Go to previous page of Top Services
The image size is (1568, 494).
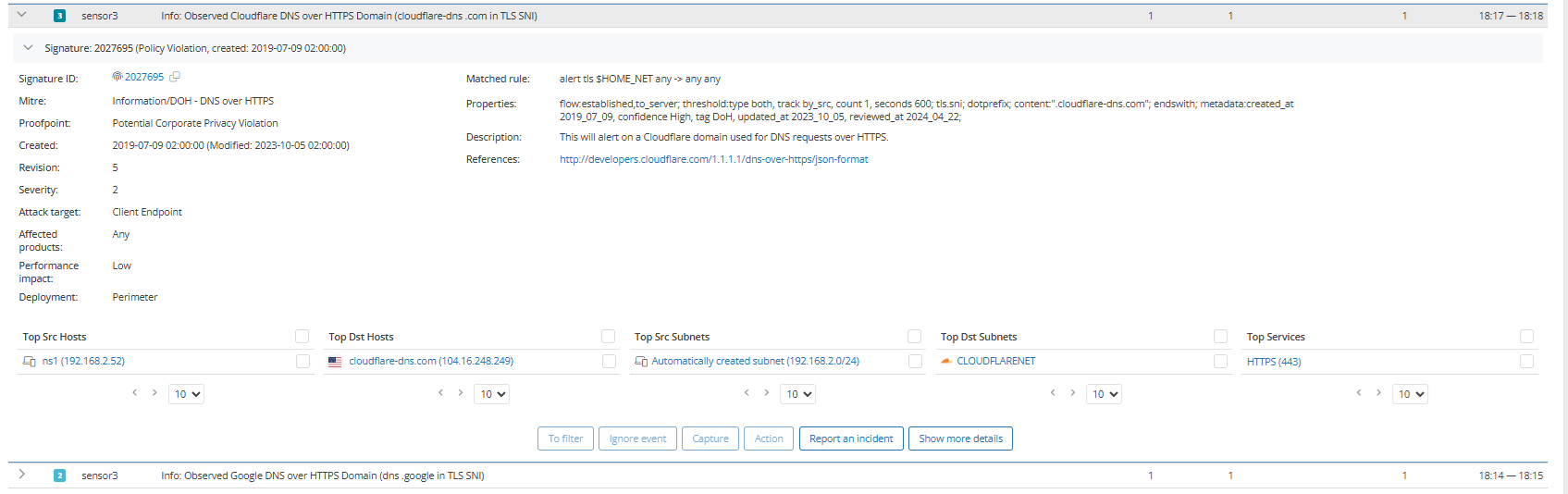point(1358,393)
